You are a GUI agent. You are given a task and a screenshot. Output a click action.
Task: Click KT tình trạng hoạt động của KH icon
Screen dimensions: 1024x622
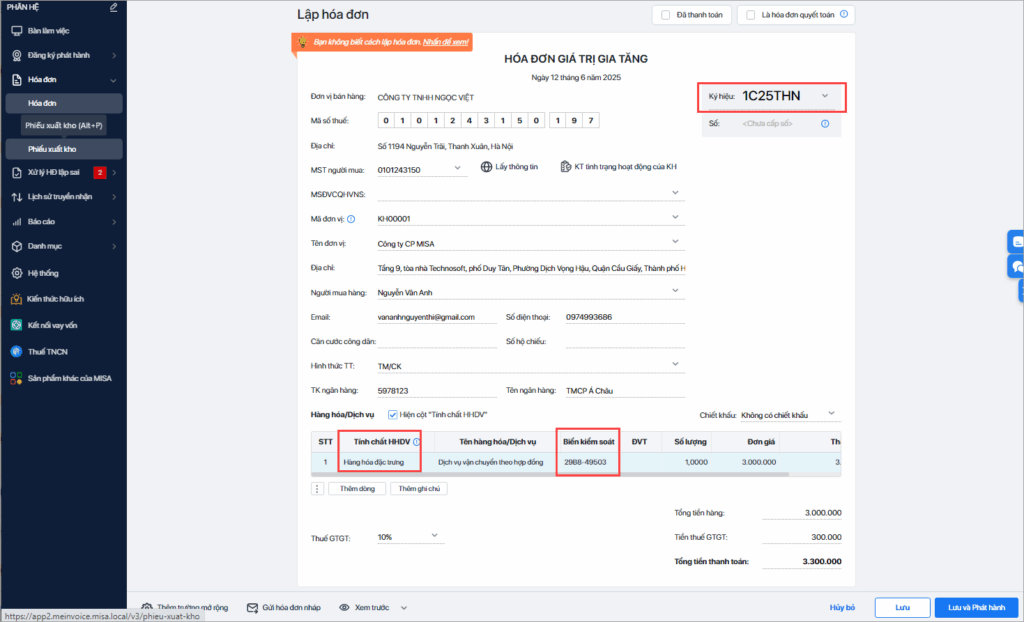click(566, 167)
